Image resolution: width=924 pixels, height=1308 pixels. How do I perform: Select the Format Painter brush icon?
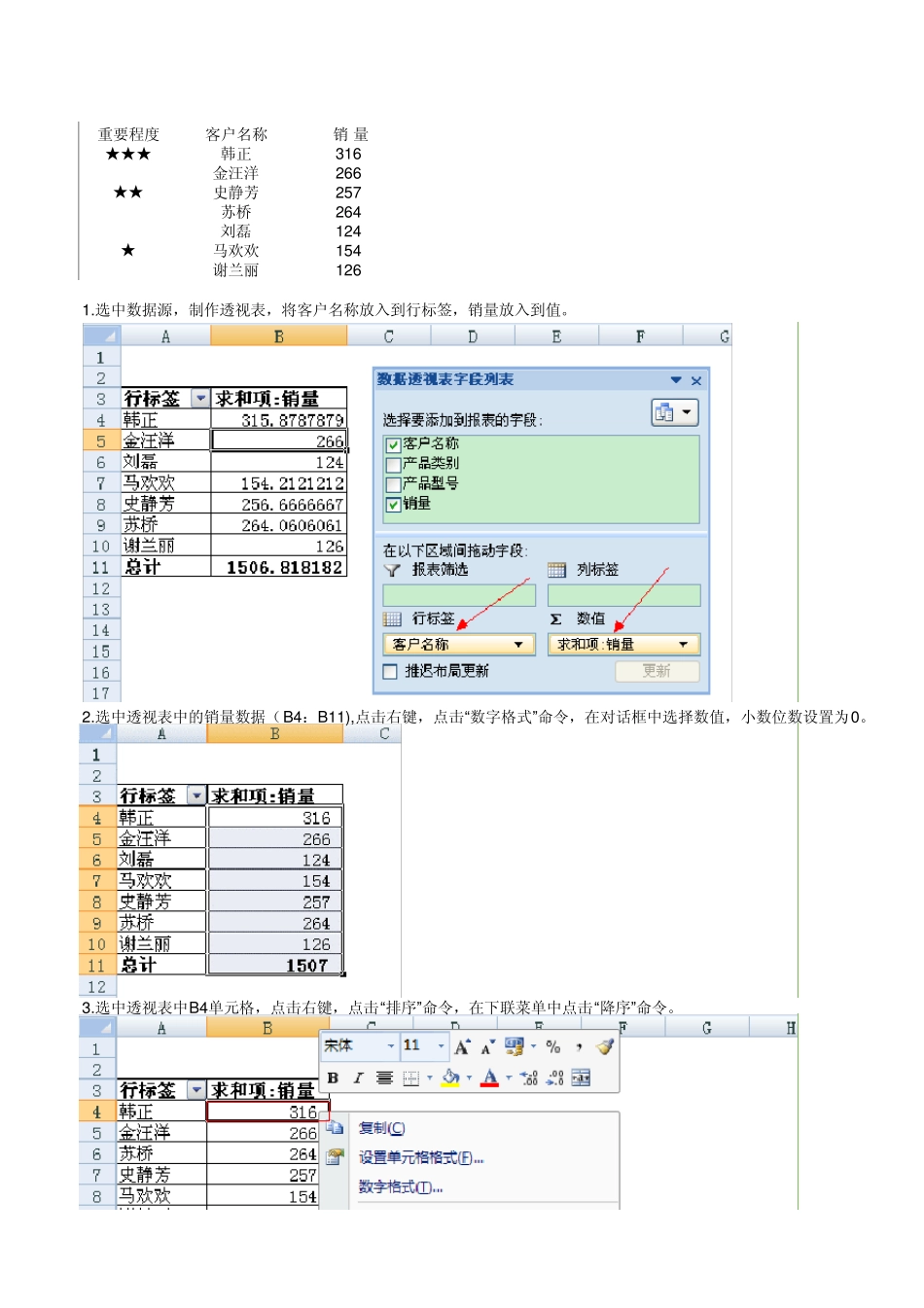(604, 1046)
